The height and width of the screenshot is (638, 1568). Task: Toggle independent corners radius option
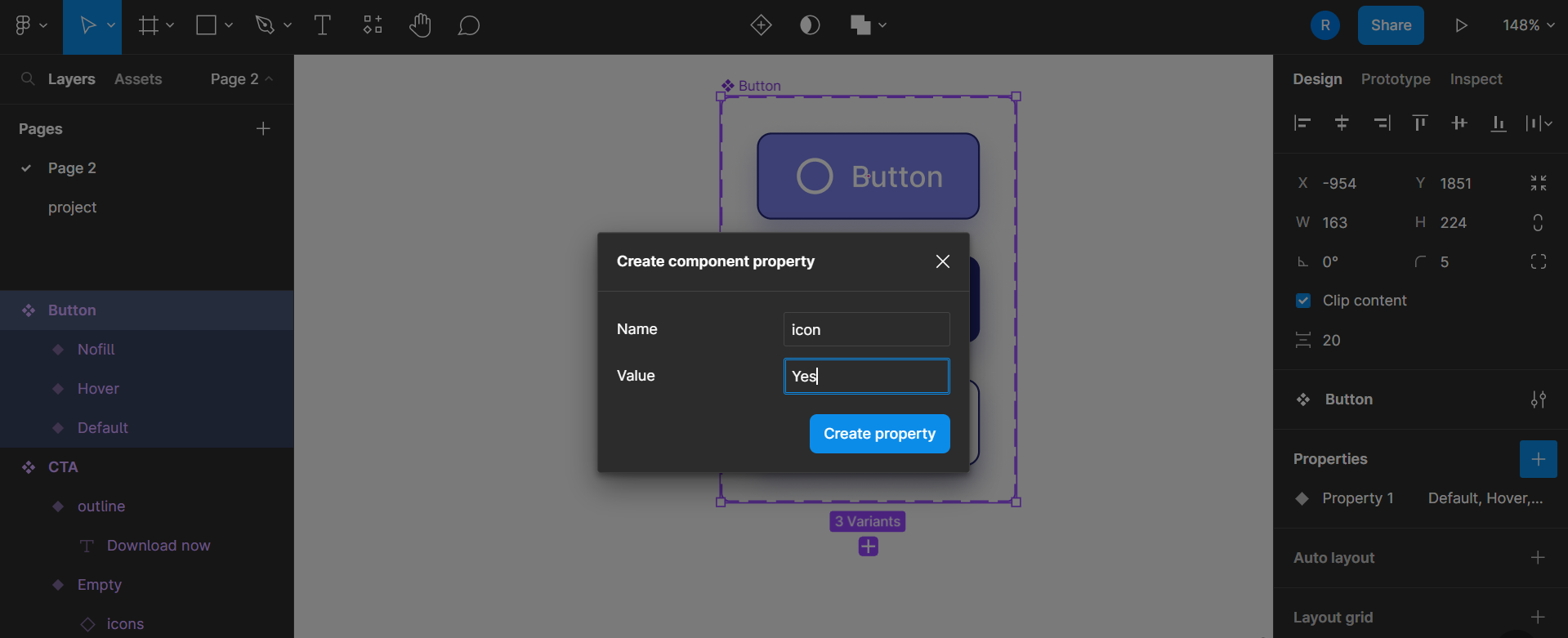point(1538,261)
